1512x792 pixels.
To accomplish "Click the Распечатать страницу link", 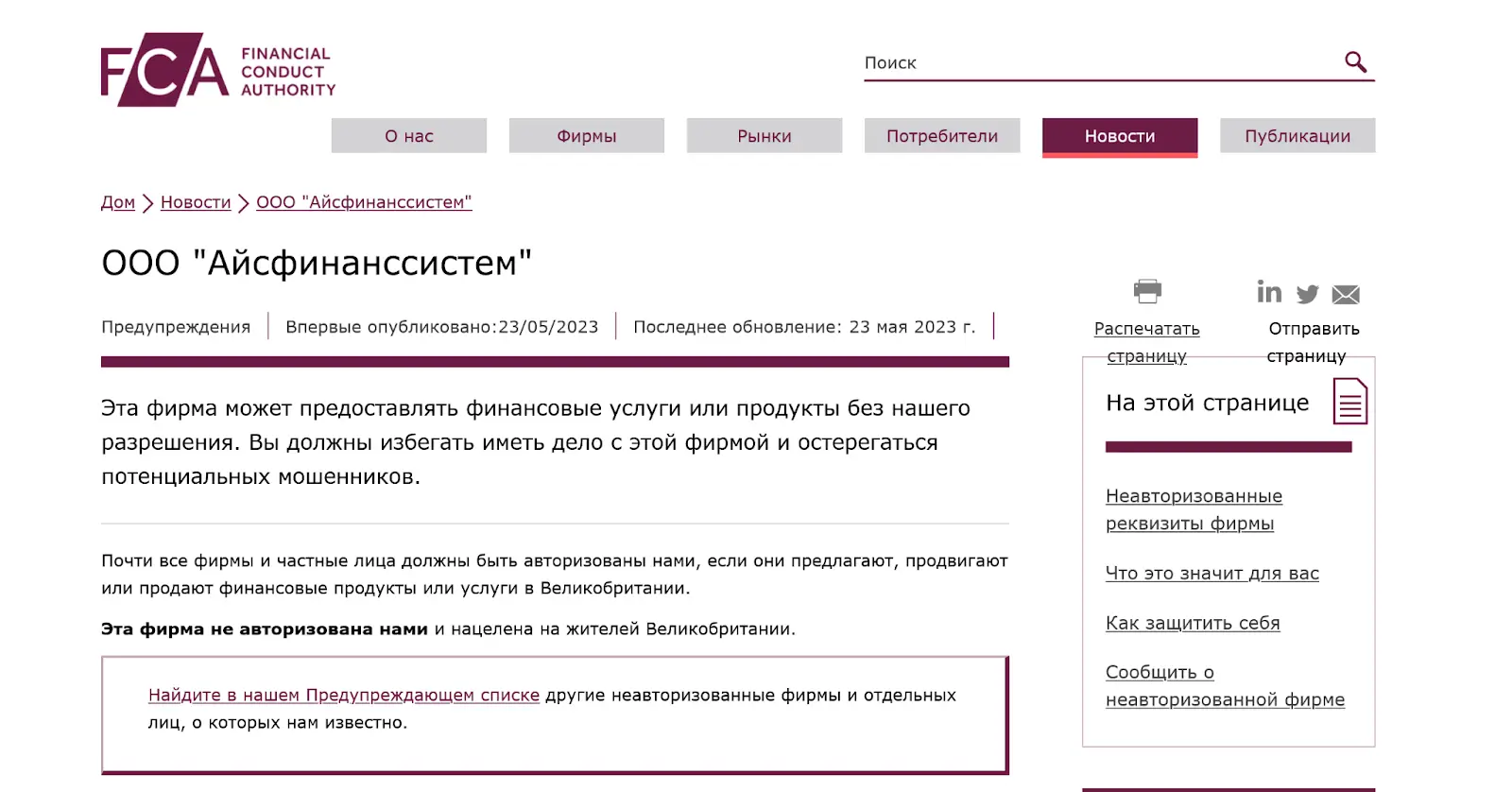I will coord(1147,342).
